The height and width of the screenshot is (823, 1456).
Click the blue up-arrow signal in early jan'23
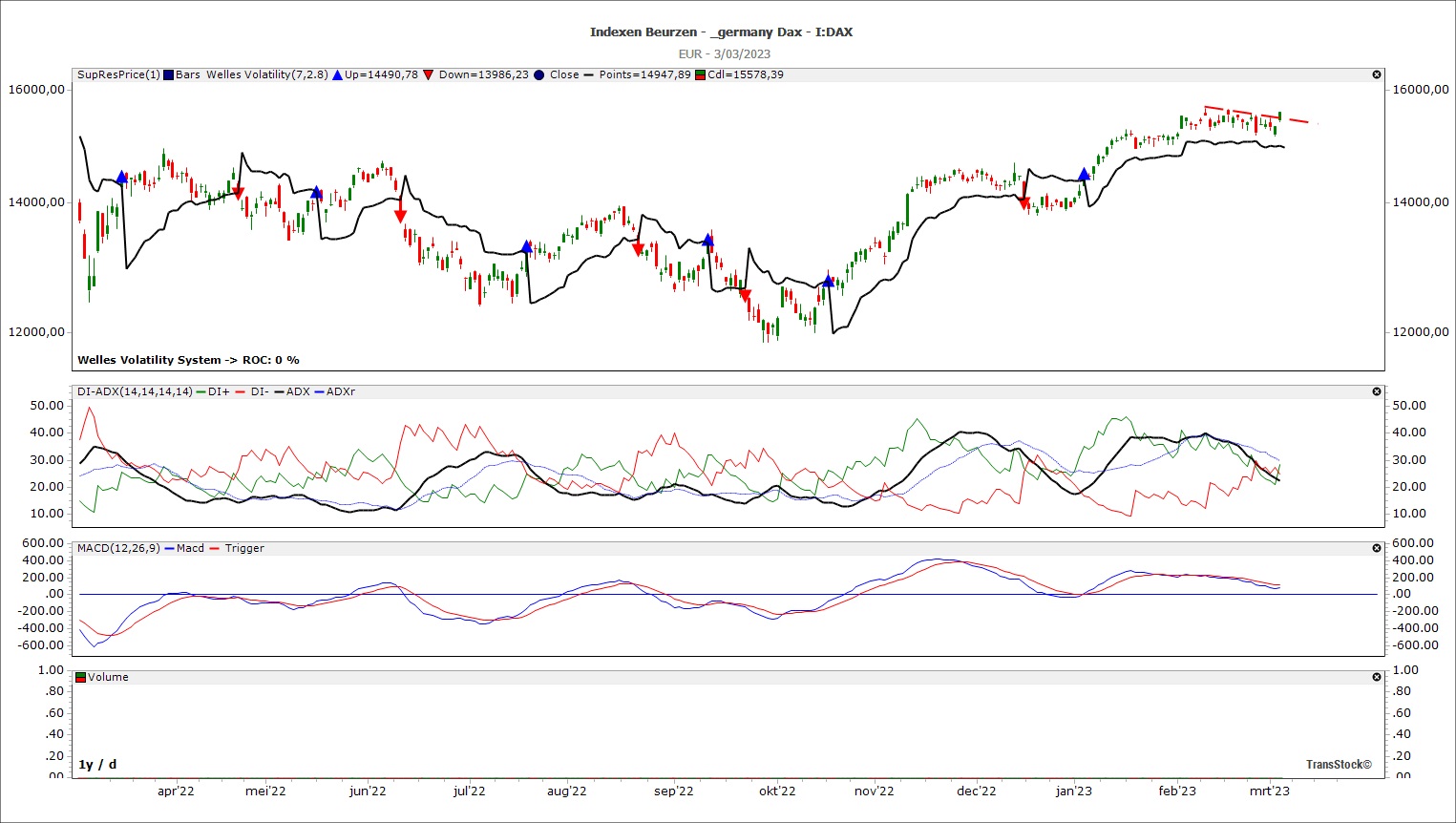tap(1084, 175)
